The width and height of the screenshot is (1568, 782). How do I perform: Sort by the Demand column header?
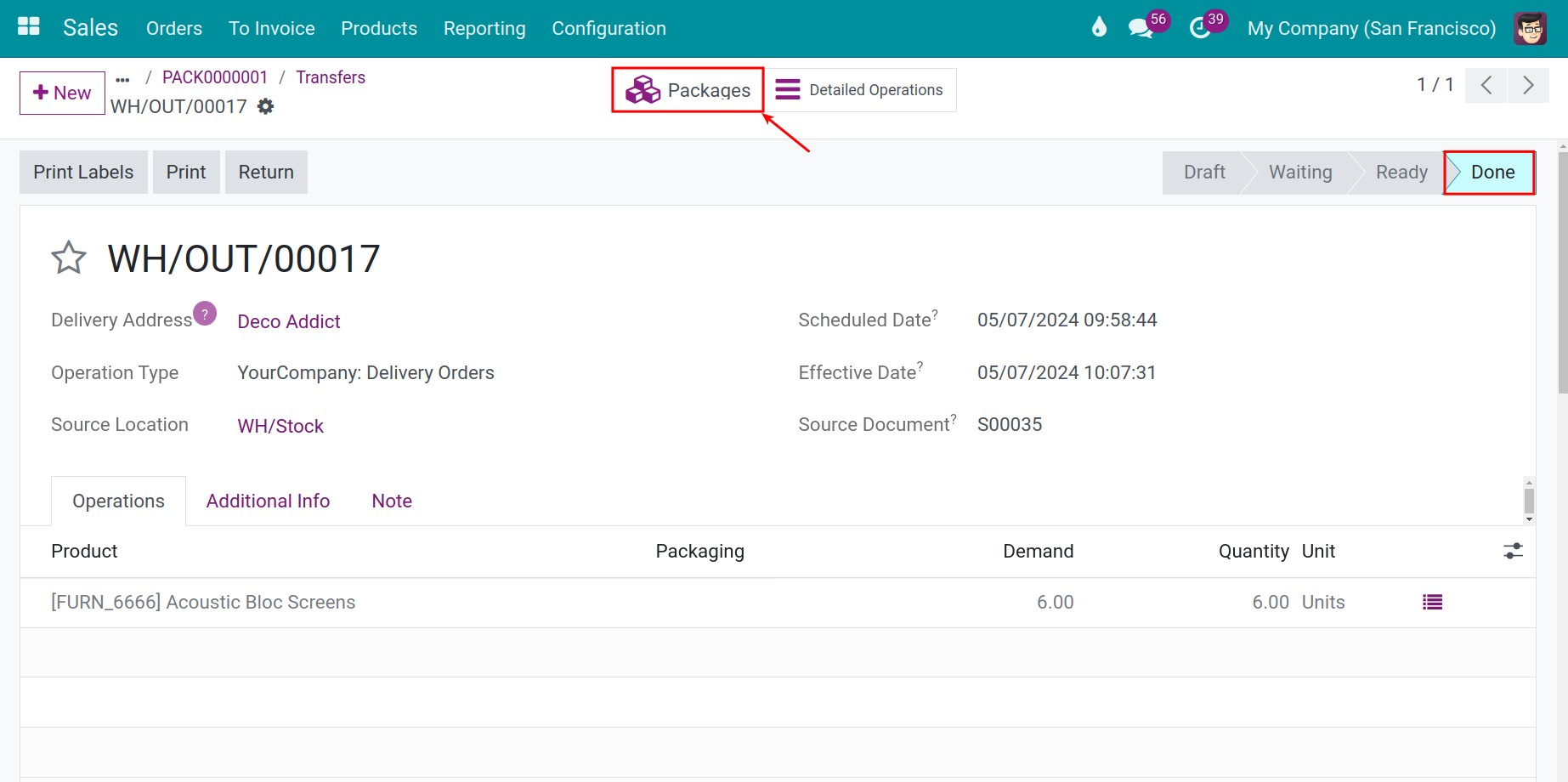pos(1038,551)
